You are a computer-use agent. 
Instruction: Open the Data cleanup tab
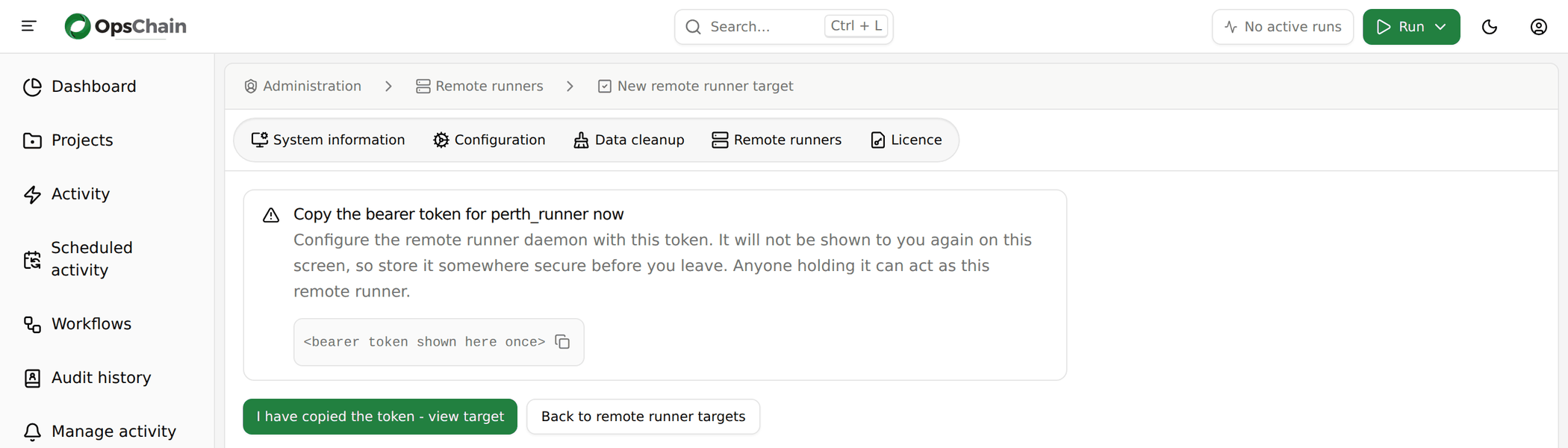[x=629, y=140]
